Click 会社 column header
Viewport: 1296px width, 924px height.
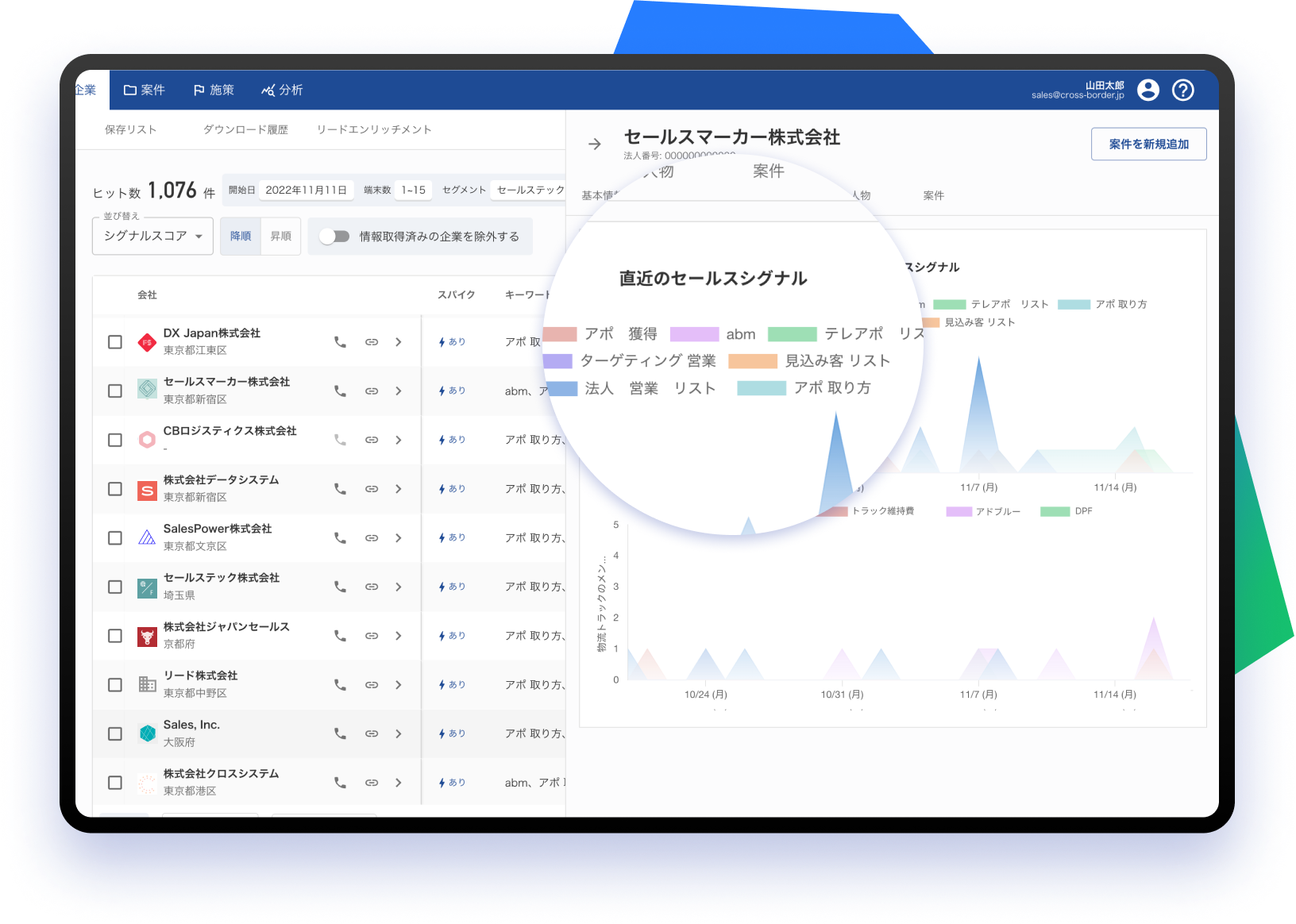click(147, 295)
